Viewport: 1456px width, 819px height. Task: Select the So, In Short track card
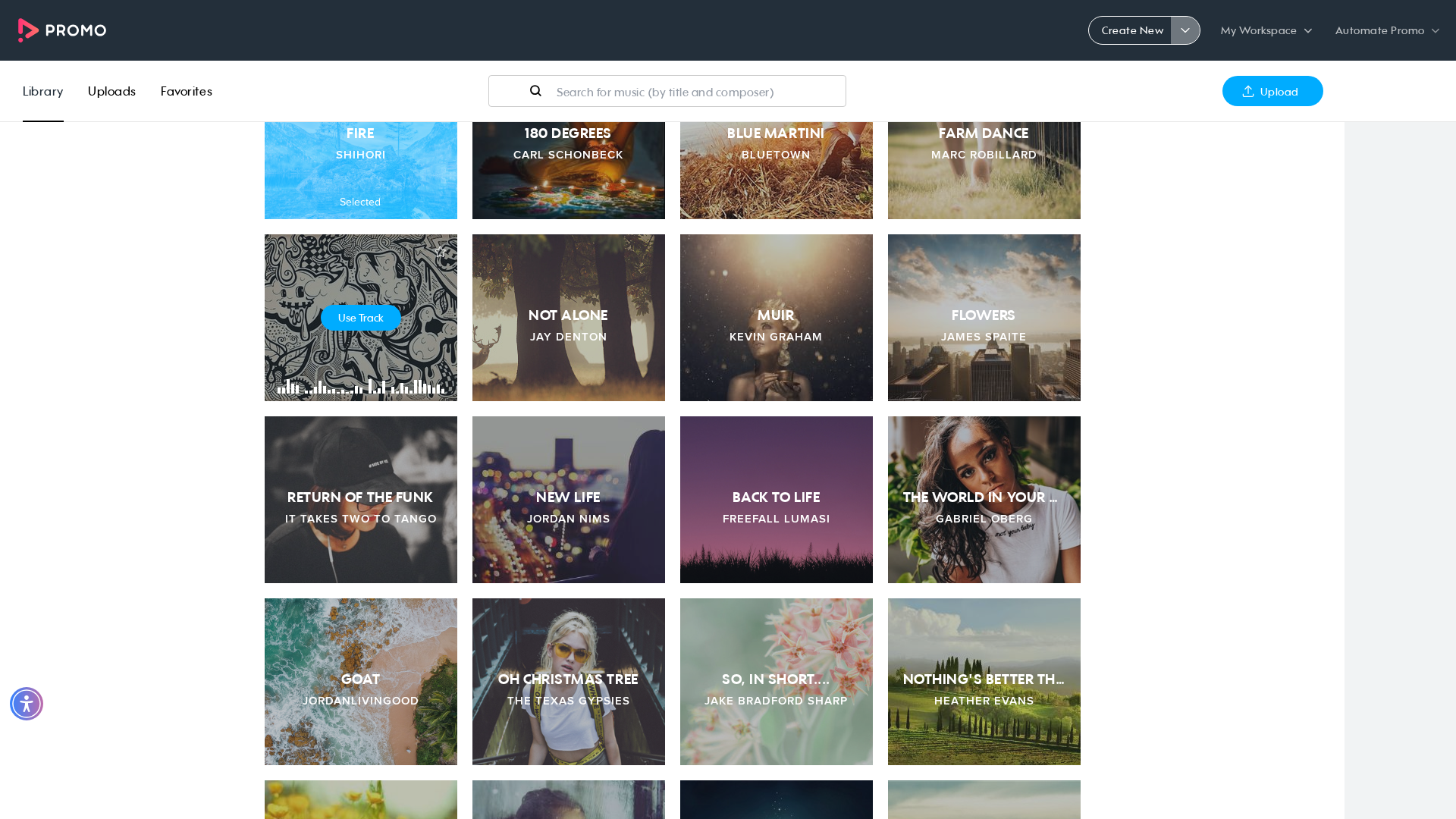777,682
